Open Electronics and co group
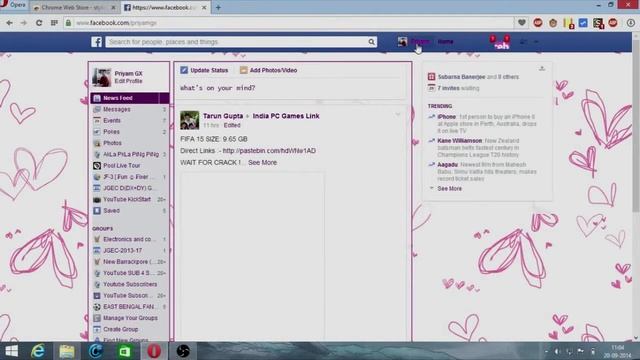The image size is (640, 360). point(129,239)
